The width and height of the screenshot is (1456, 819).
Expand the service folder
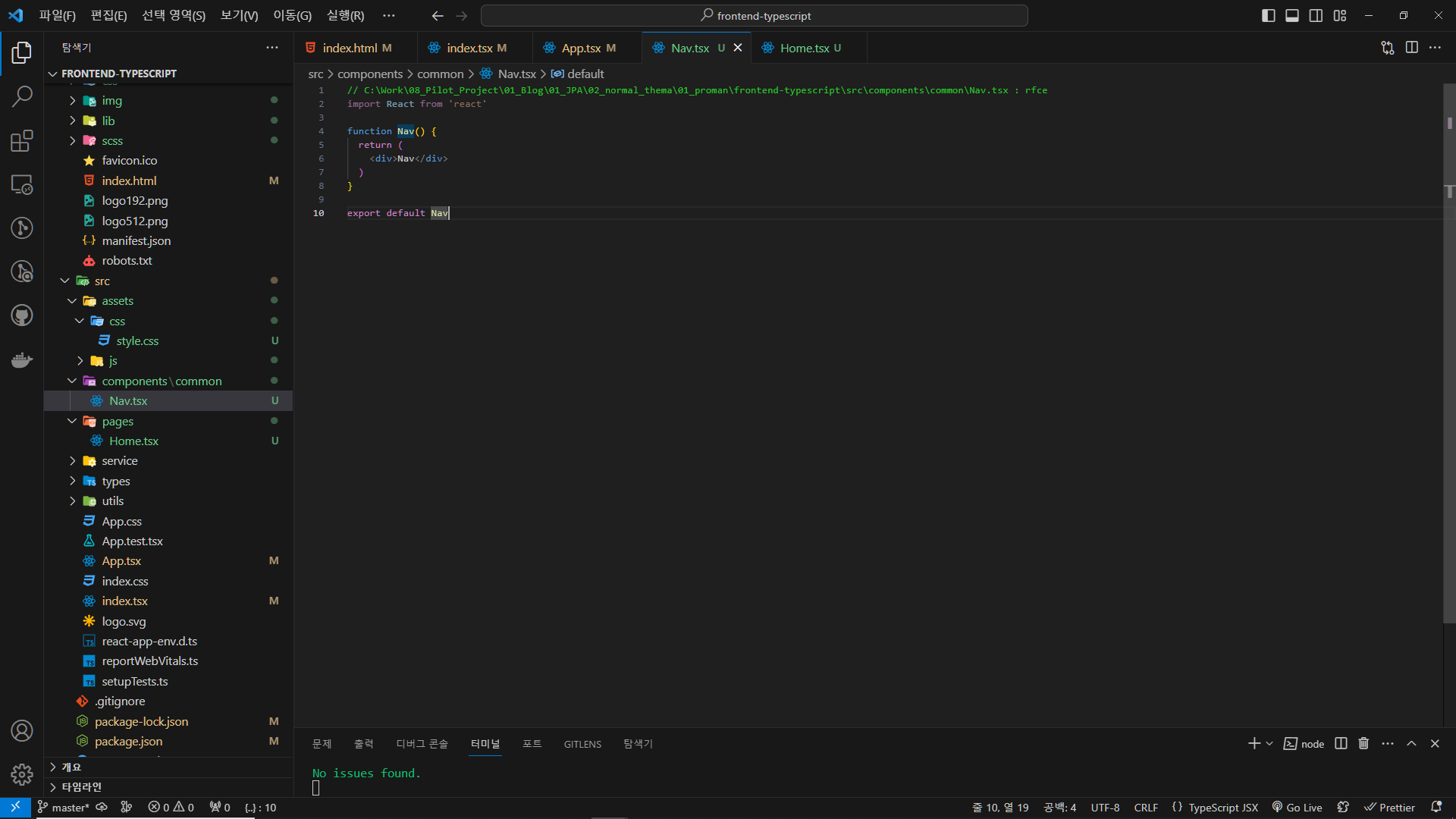tap(119, 461)
